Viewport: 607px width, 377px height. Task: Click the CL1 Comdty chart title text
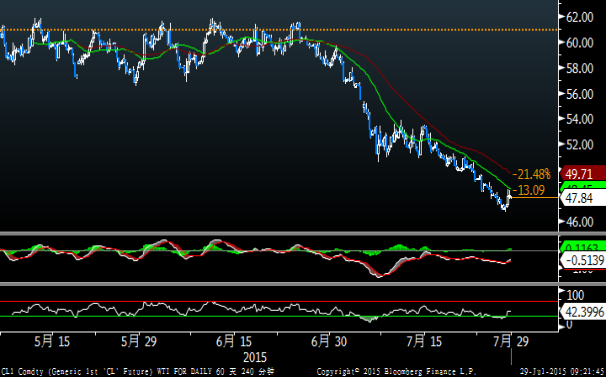(x=137, y=372)
